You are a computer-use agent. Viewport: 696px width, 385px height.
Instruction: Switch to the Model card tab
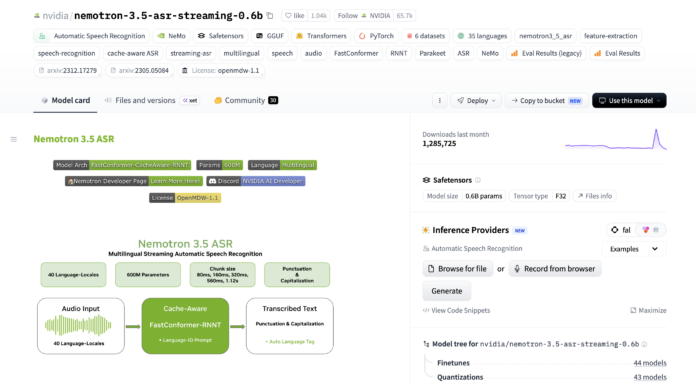[65, 100]
